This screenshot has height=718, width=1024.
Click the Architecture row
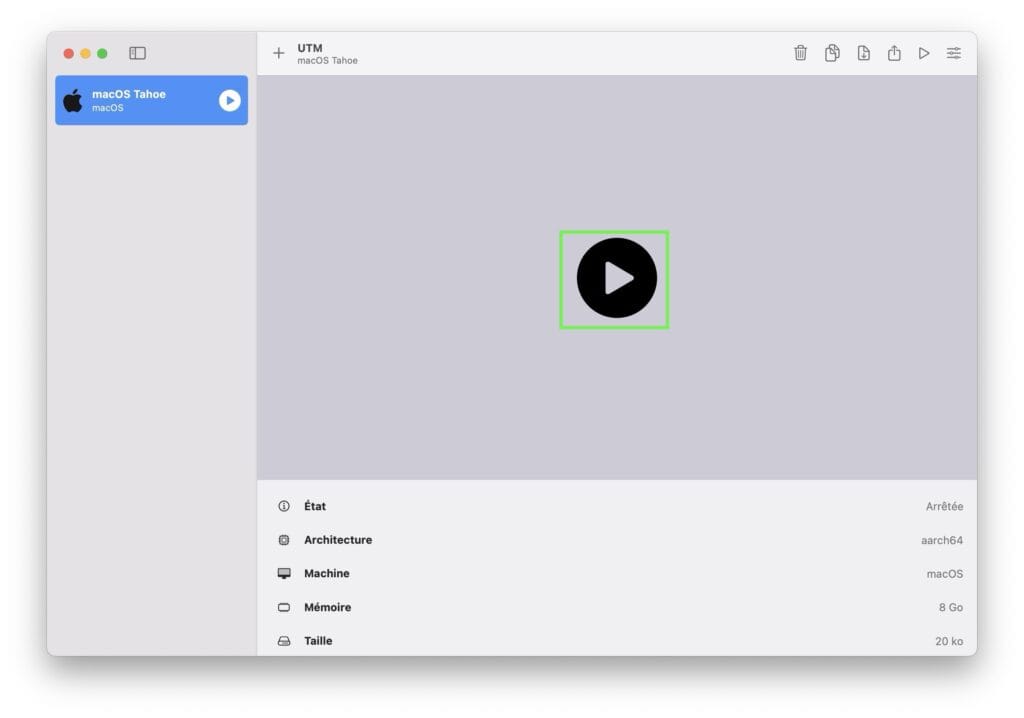617,540
